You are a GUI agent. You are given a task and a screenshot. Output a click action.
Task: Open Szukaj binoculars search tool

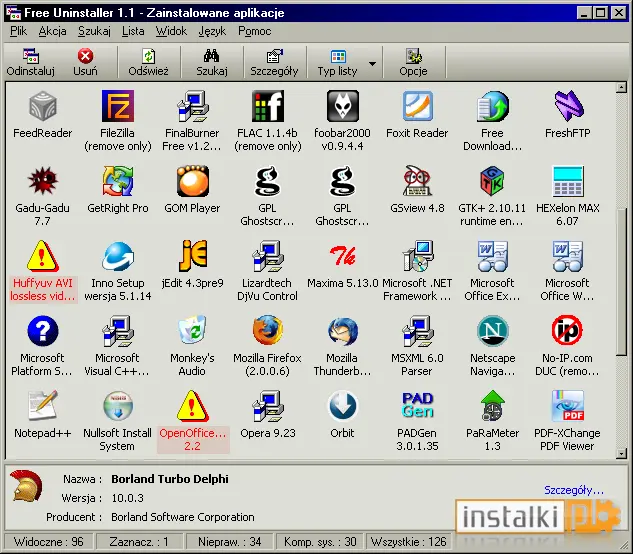point(212,62)
